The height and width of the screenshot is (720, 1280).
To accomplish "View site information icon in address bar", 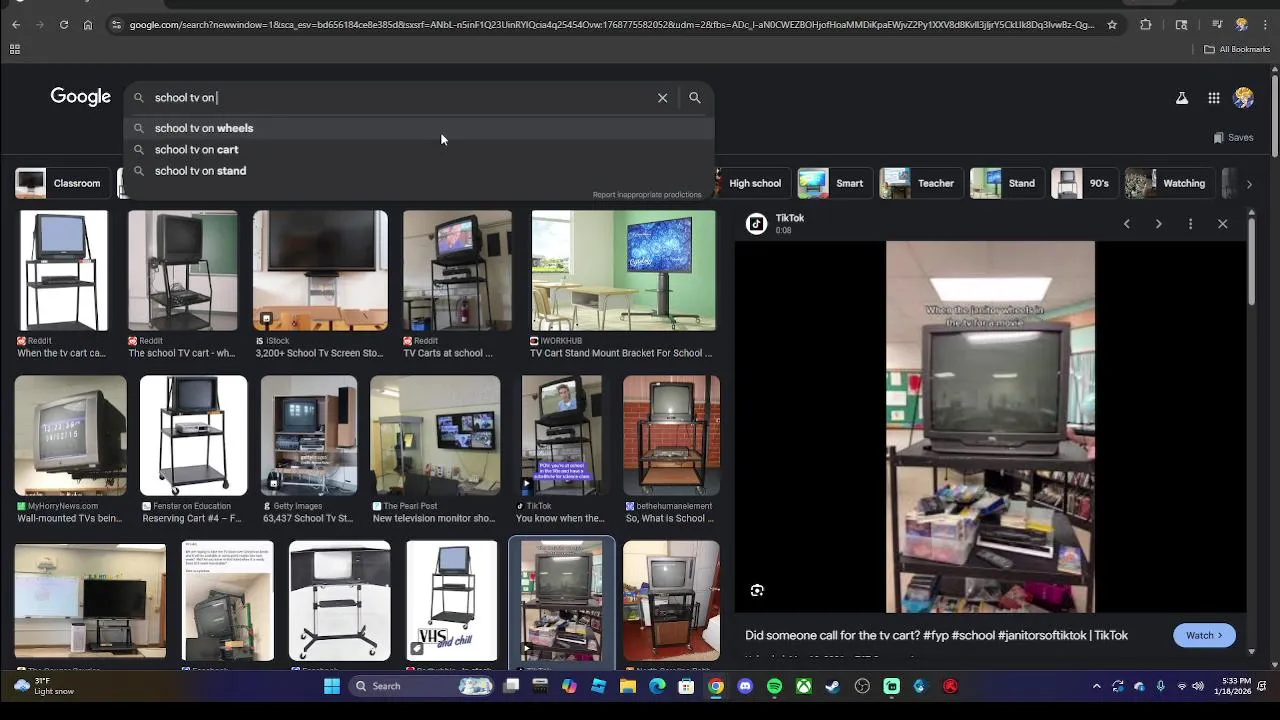I will click(117, 25).
